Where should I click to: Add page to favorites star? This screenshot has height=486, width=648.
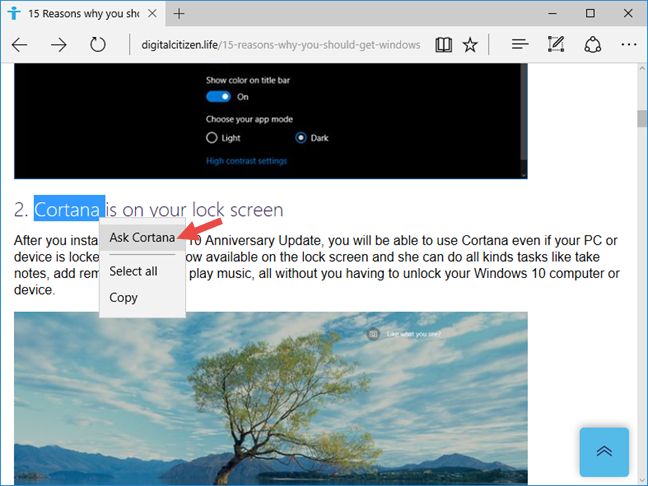(470, 45)
